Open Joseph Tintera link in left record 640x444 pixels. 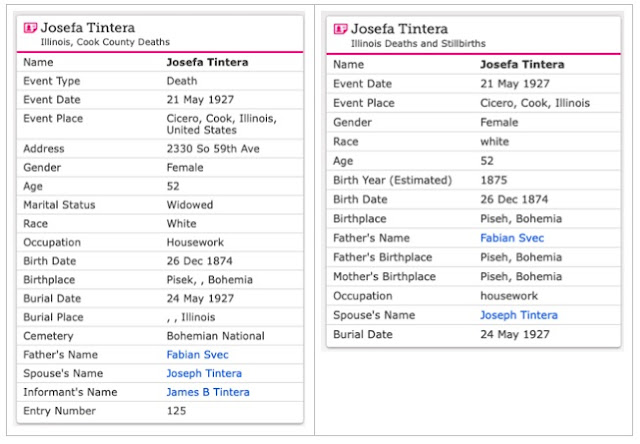[x=204, y=374]
